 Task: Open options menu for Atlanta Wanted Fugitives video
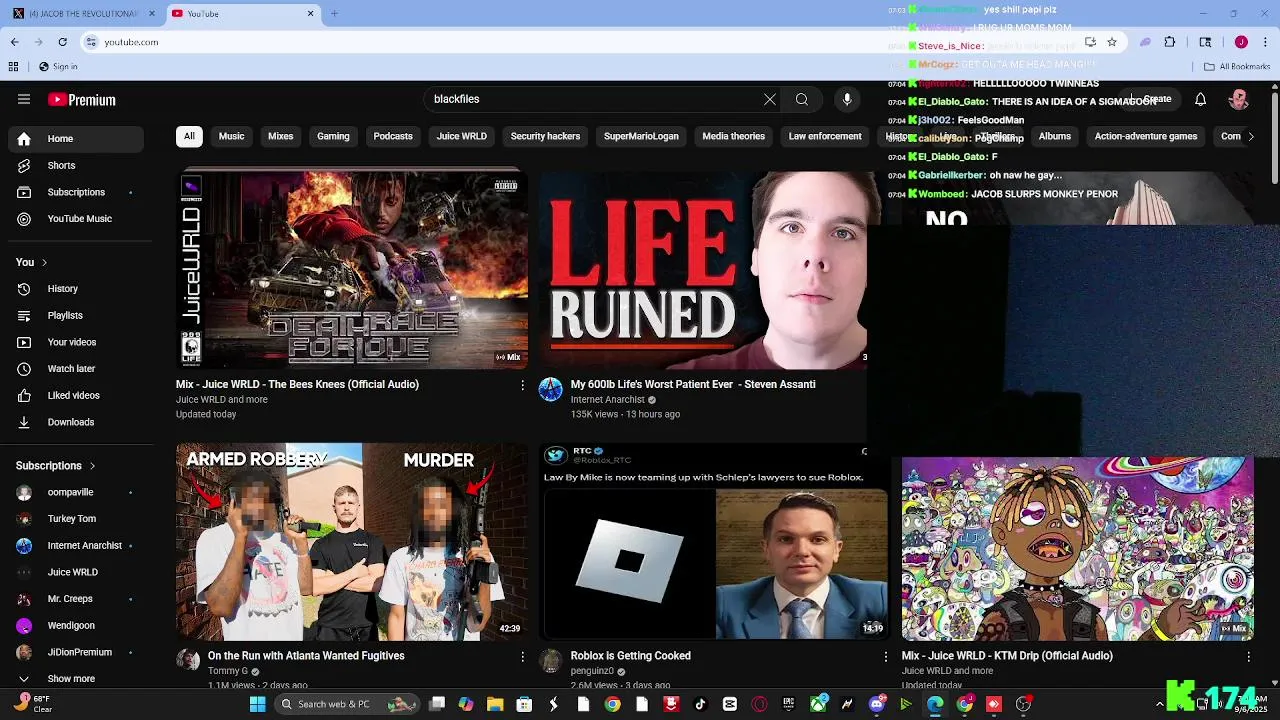[522, 657]
